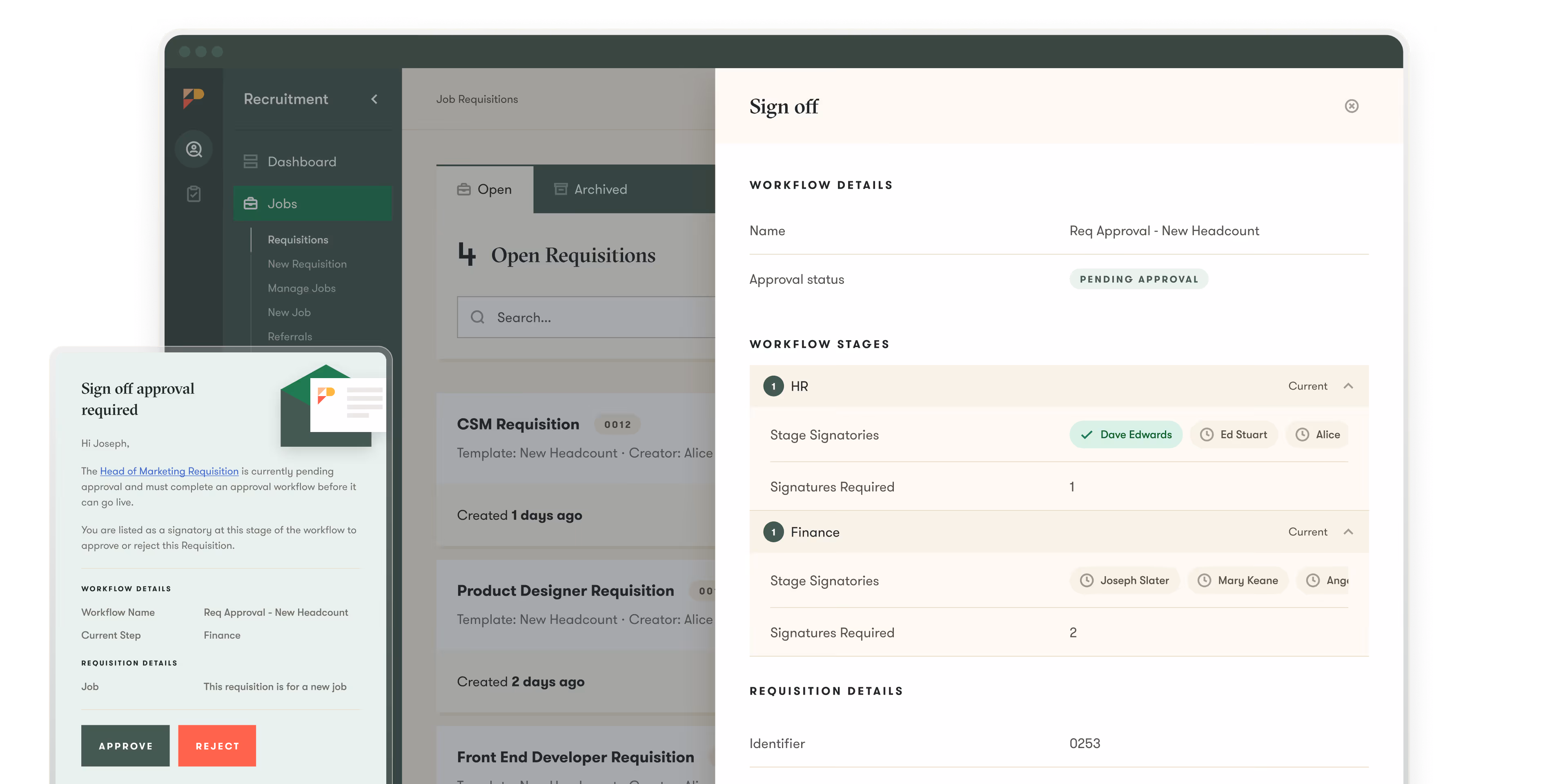Reject the requisition in the email
Viewport: 1568px width, 784px height.
(217, 746)
